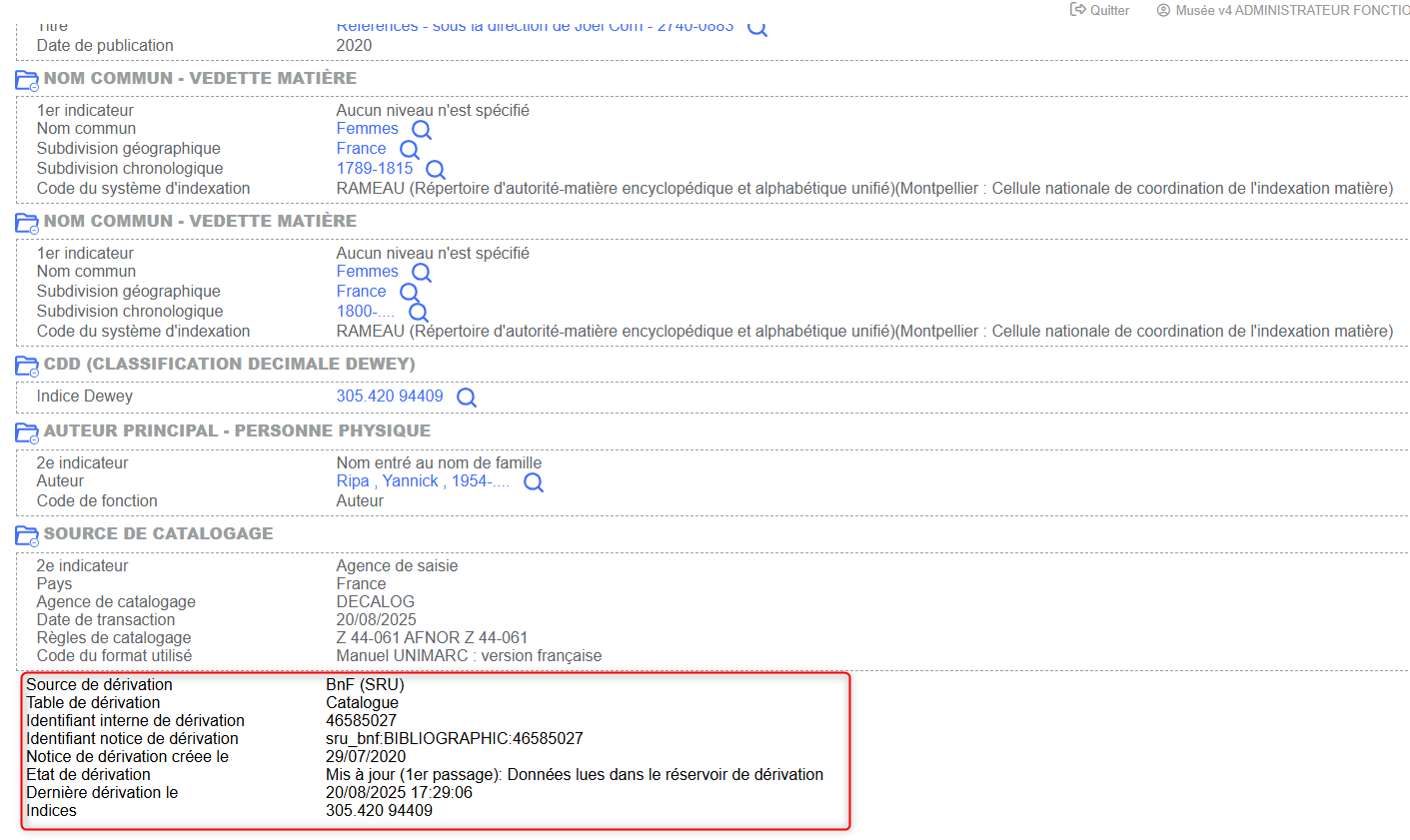Click the search icon next to 1800-....

418,313
